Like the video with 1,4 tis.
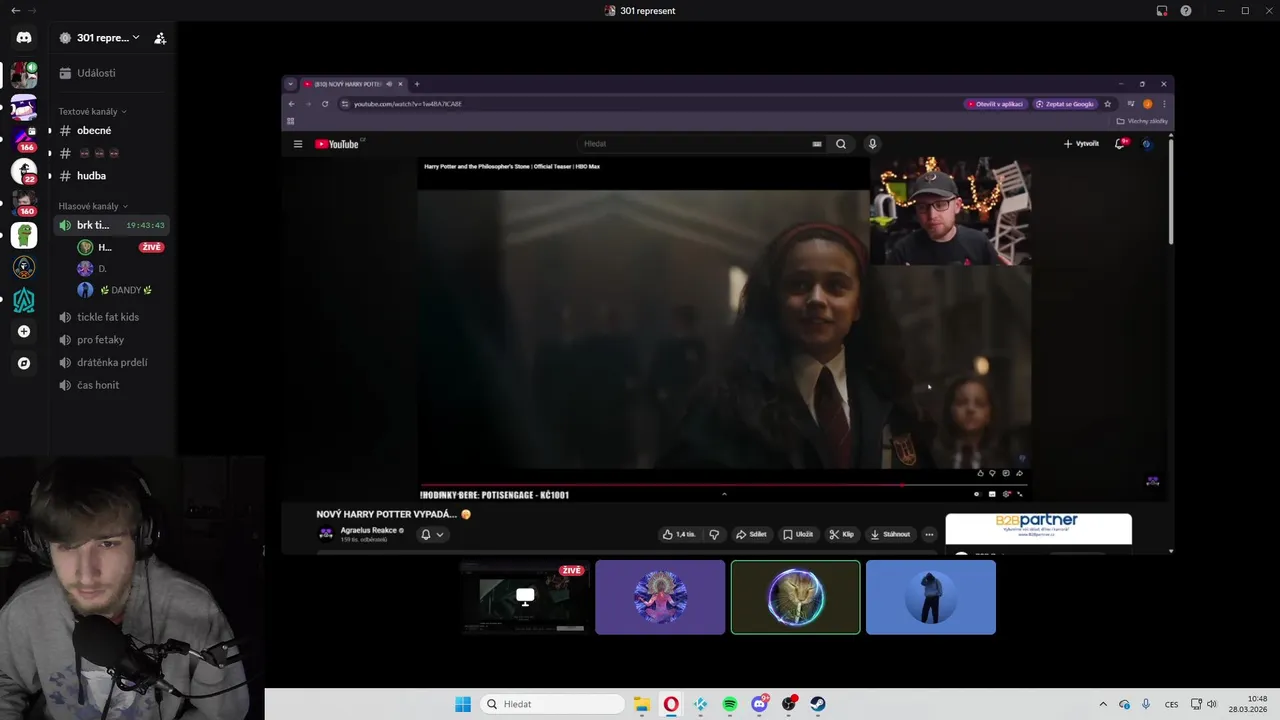Screen dimensions: 1280x720 [680, 534]
